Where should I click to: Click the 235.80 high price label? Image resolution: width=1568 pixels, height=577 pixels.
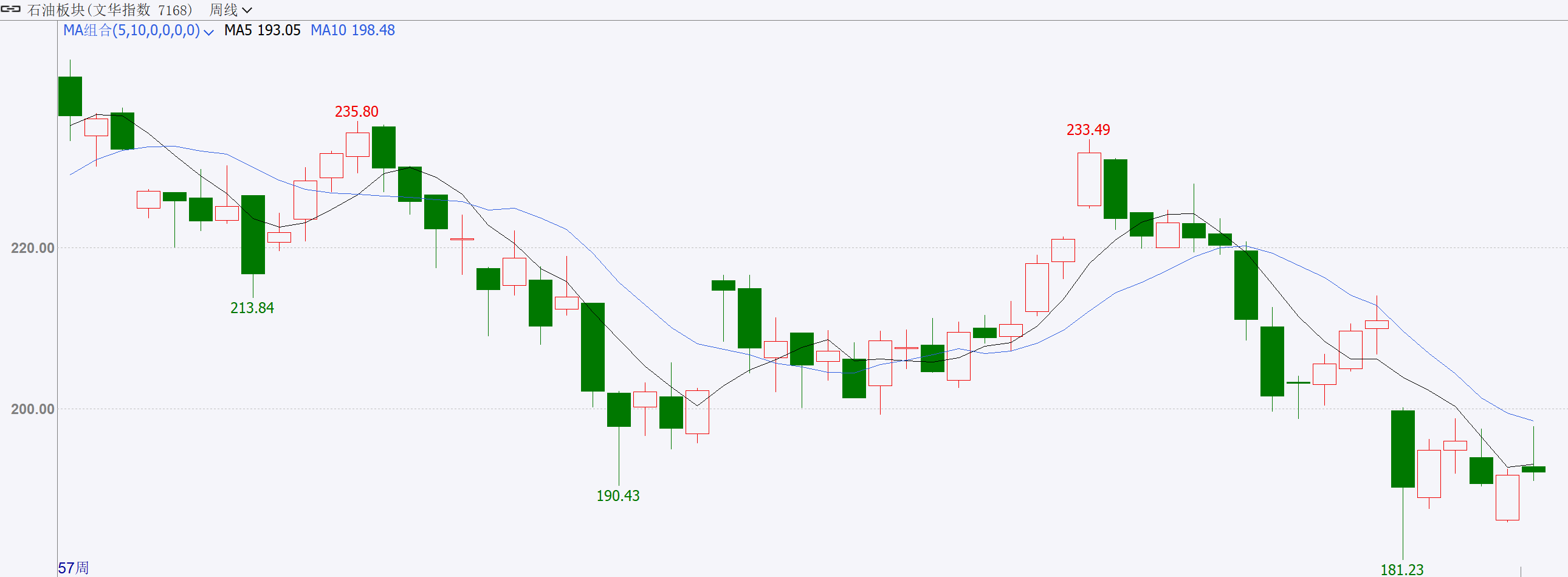[x=356, y=112]
